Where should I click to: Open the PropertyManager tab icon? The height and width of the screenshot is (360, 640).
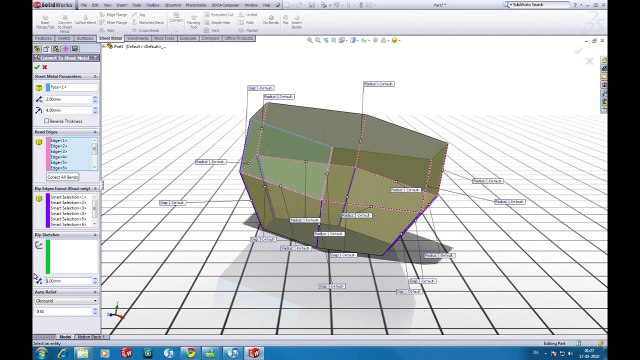(46, 49)
